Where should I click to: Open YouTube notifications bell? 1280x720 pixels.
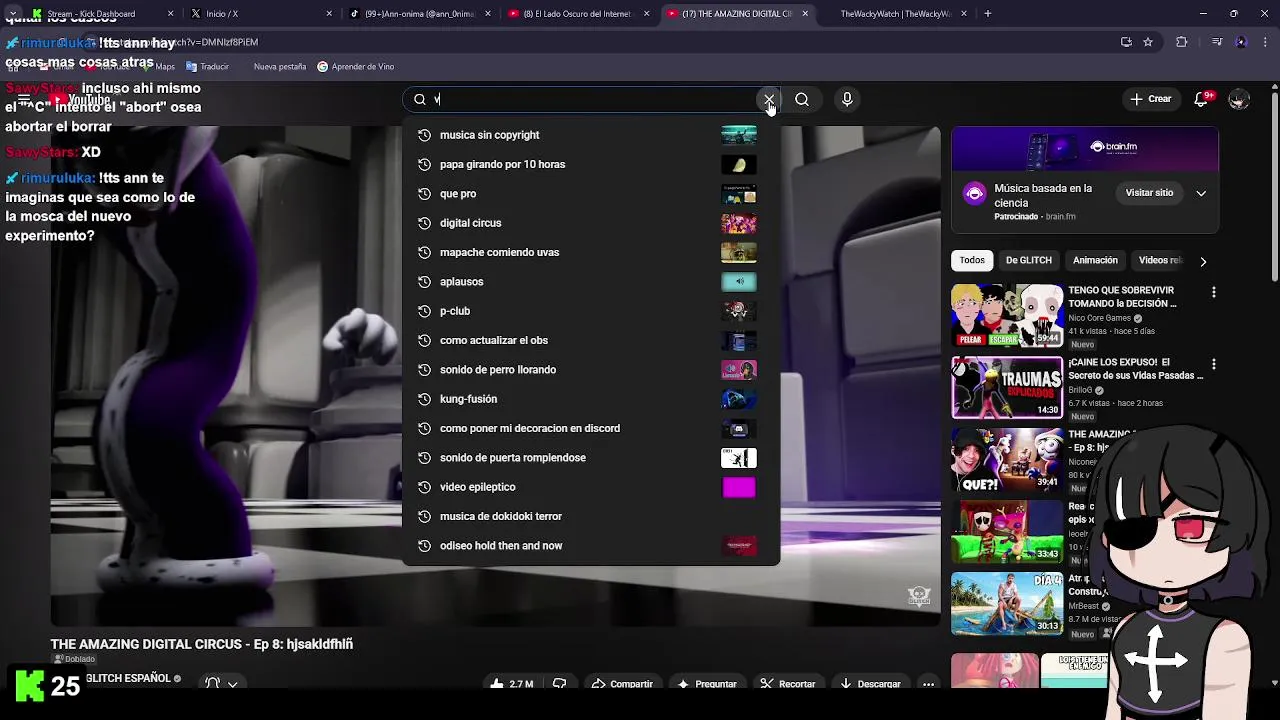[x=1203, y=99]
